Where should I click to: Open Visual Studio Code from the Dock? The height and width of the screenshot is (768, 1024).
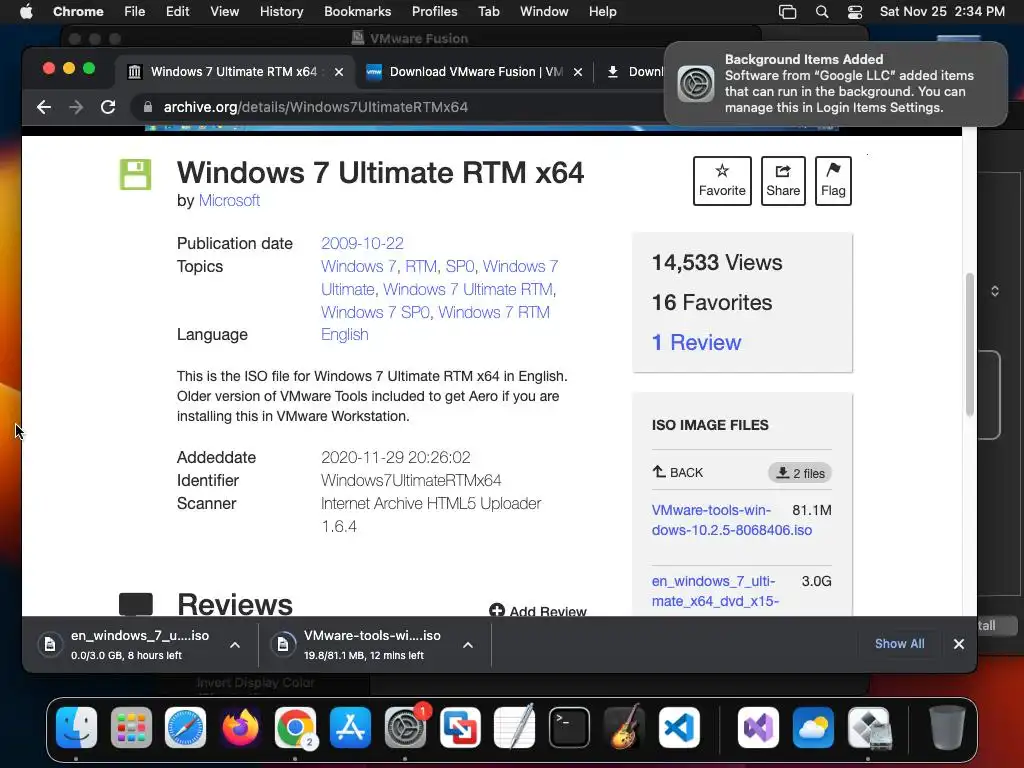(x=679, y=728)
